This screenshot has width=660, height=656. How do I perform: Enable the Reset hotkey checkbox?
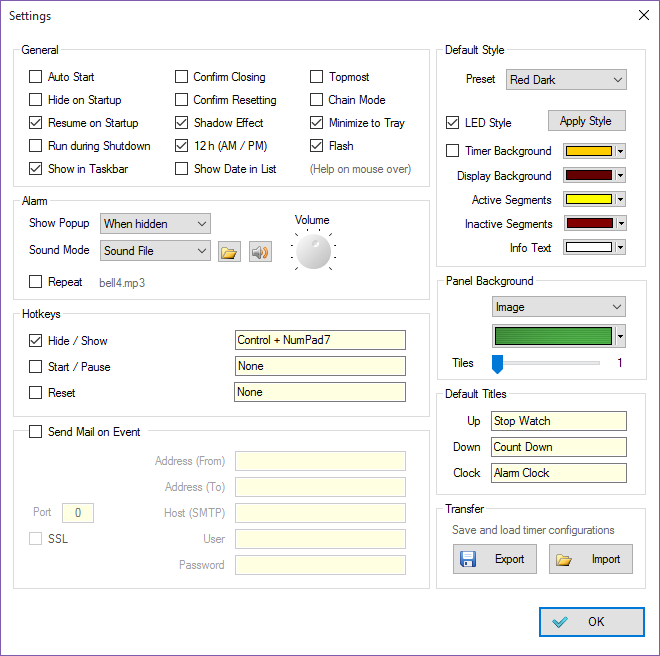coord(35,392)
